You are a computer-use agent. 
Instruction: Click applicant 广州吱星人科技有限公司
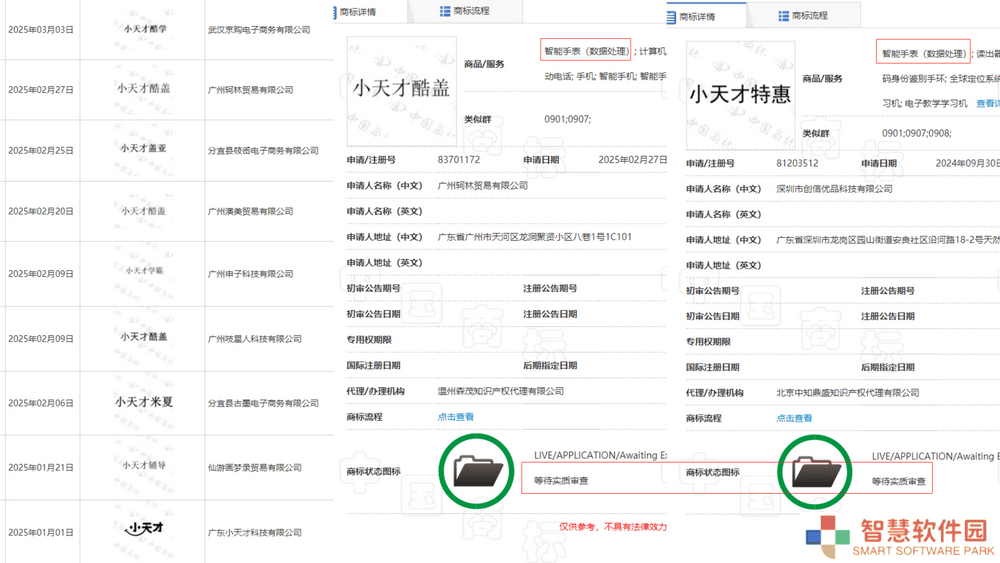[x=254, y=339]
